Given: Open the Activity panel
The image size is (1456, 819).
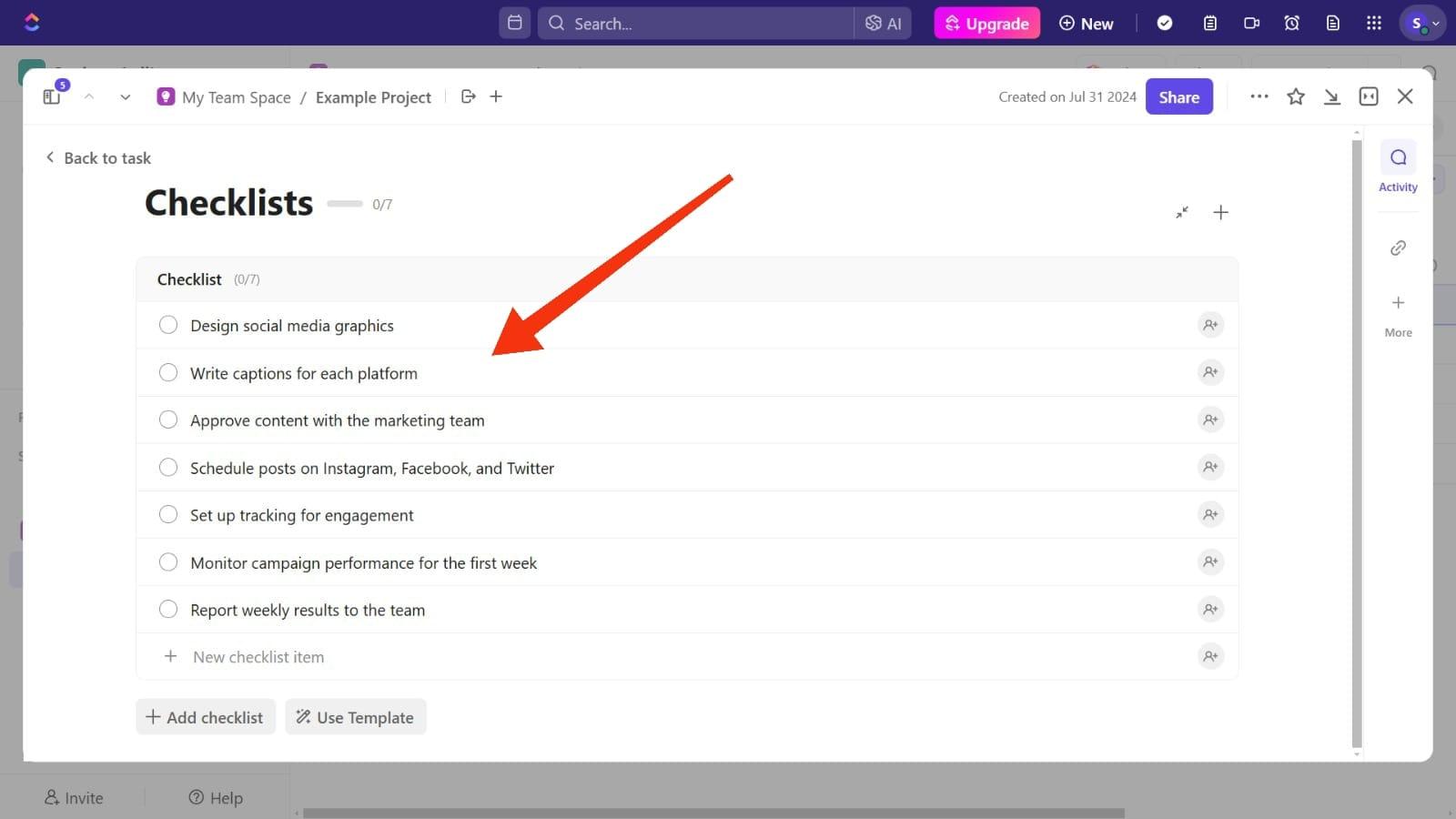Looking at the screenshot, I should pos(1398,167).
